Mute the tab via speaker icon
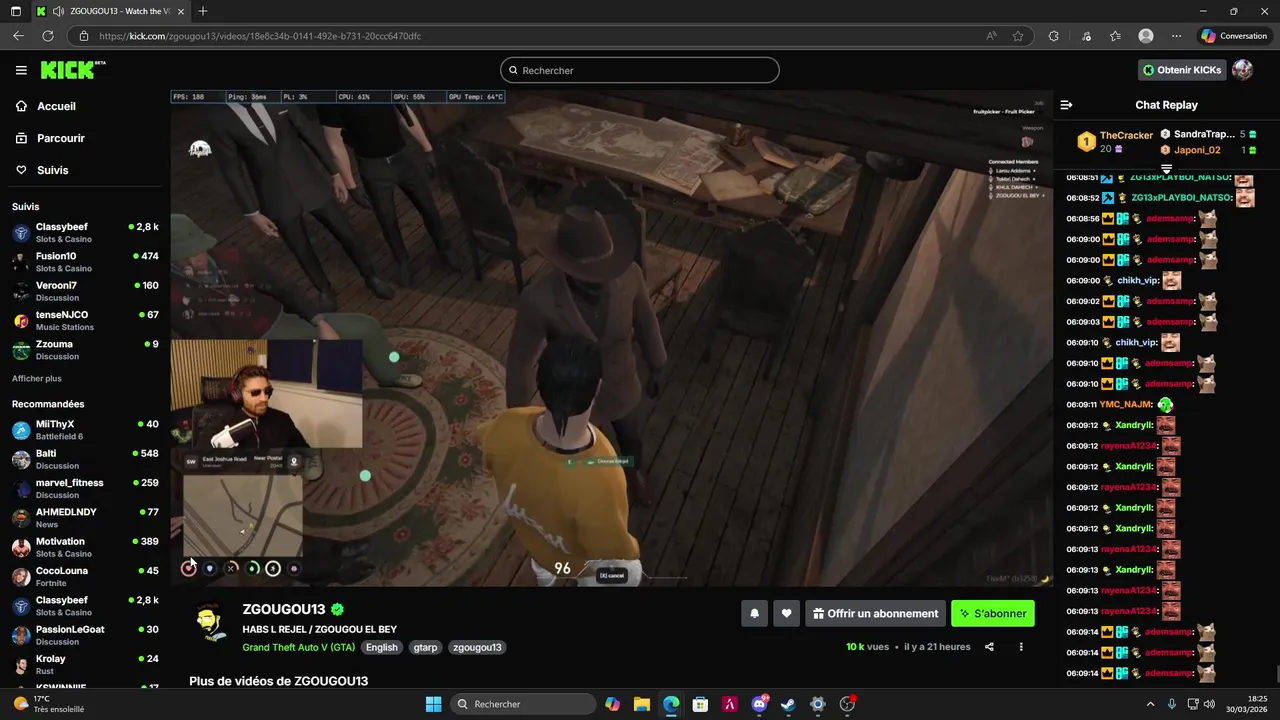 58,11
